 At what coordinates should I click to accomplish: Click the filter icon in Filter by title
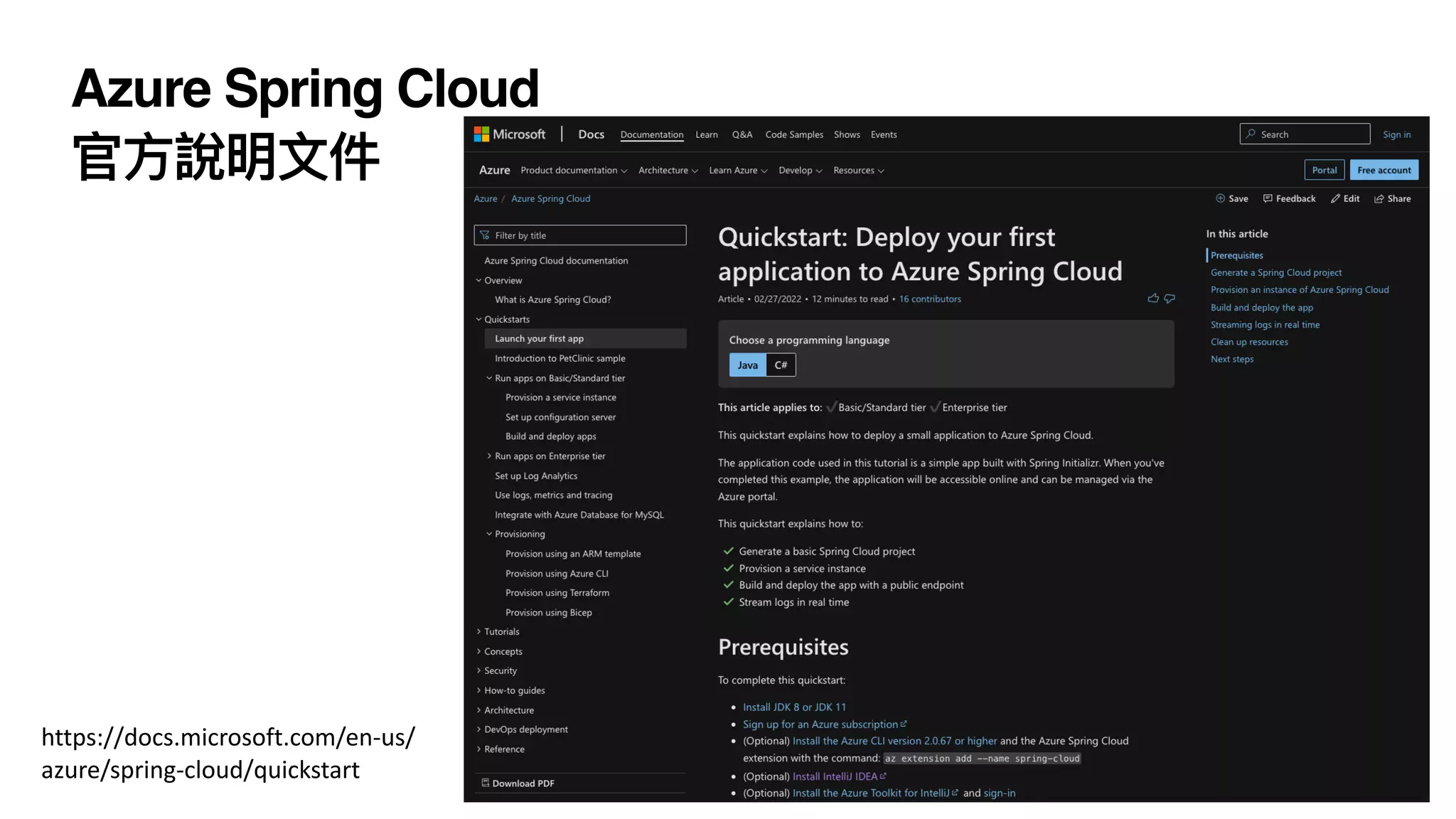pyautogui.click(x=485, y=235)
